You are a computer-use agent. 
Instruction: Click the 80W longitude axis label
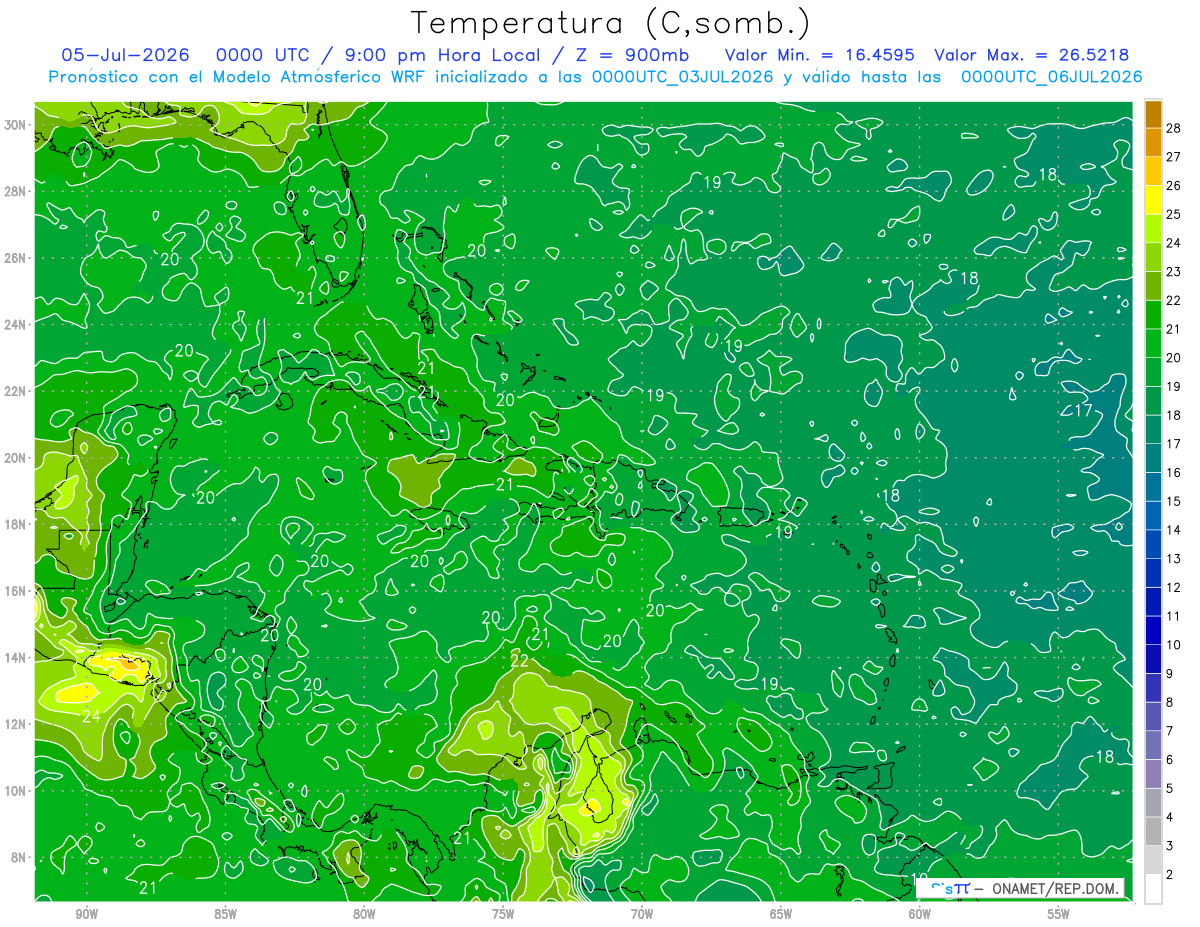click(x=364, y=914)
